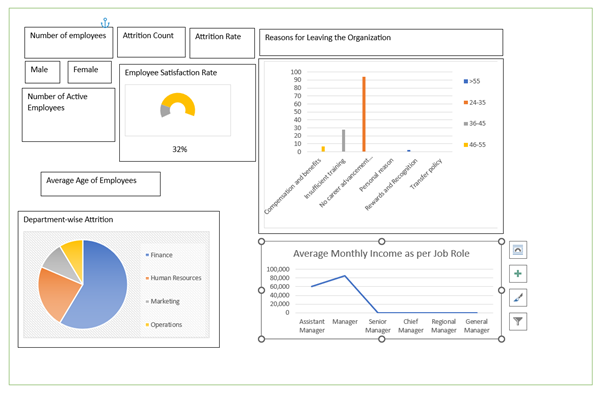This screenshot has height=394, width=602.
Task: Click the 24-35 legend entry
Action: coord(475,103)
